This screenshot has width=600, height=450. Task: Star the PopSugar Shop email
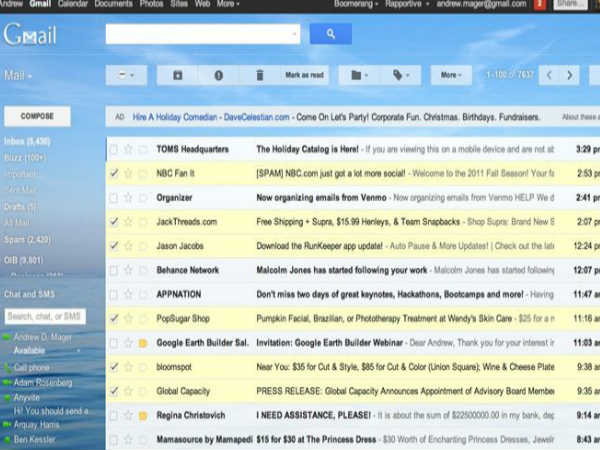[x=128, y=318]
